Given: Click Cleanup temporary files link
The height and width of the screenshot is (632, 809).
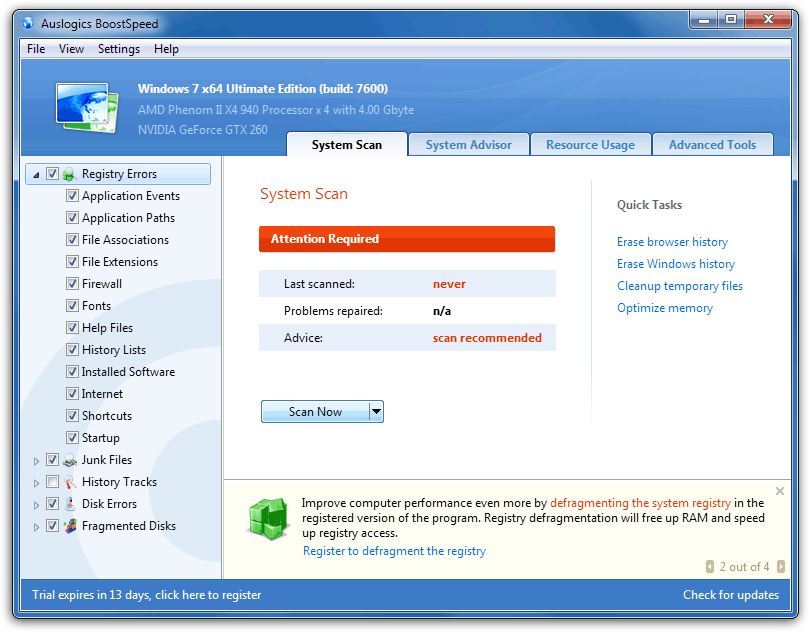Looking at the screenshot, I should point(680,286).
